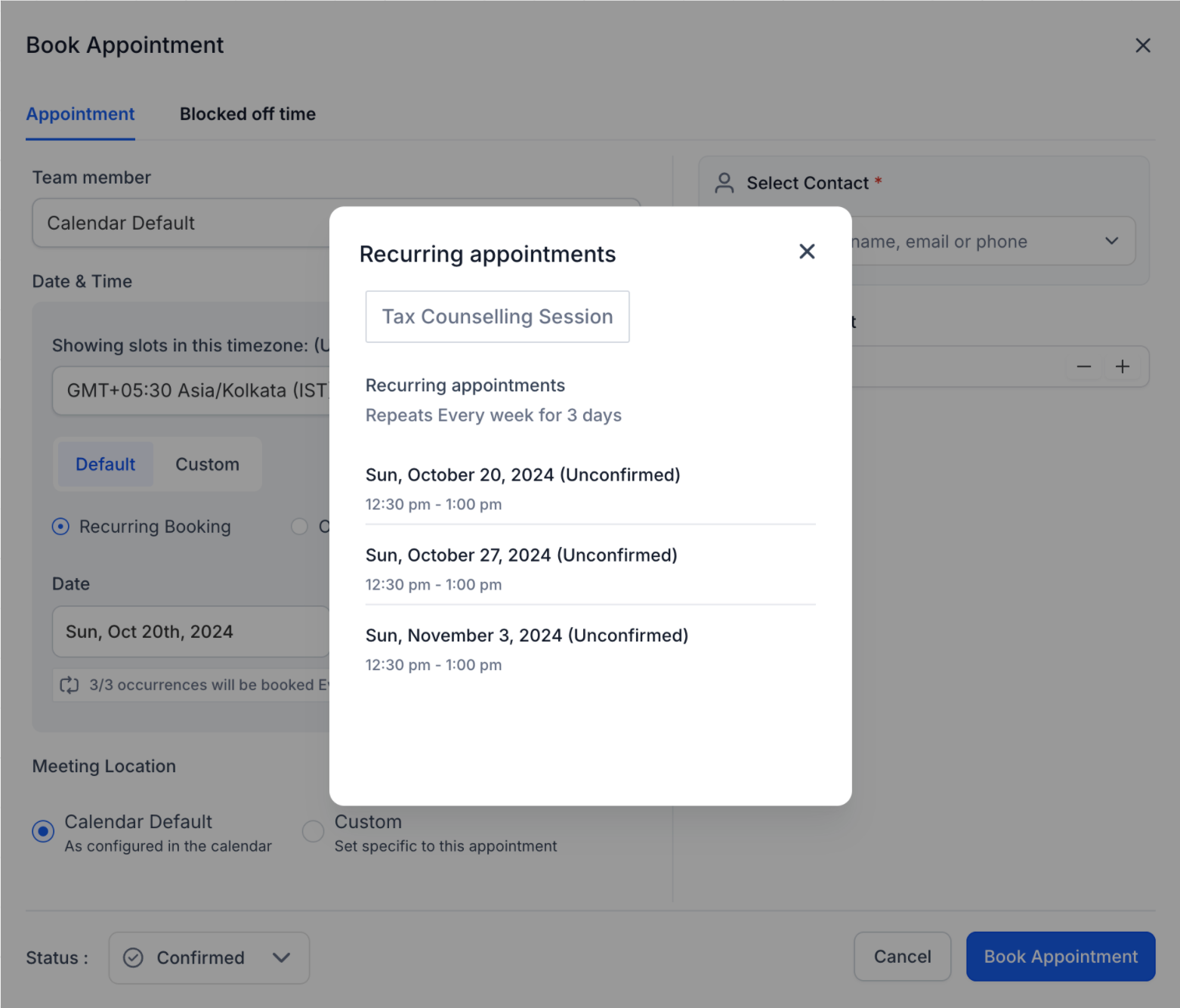The image size is (1180, 1008).
Task: Click the Select Contact person icon
Action: tap(724, 183)
